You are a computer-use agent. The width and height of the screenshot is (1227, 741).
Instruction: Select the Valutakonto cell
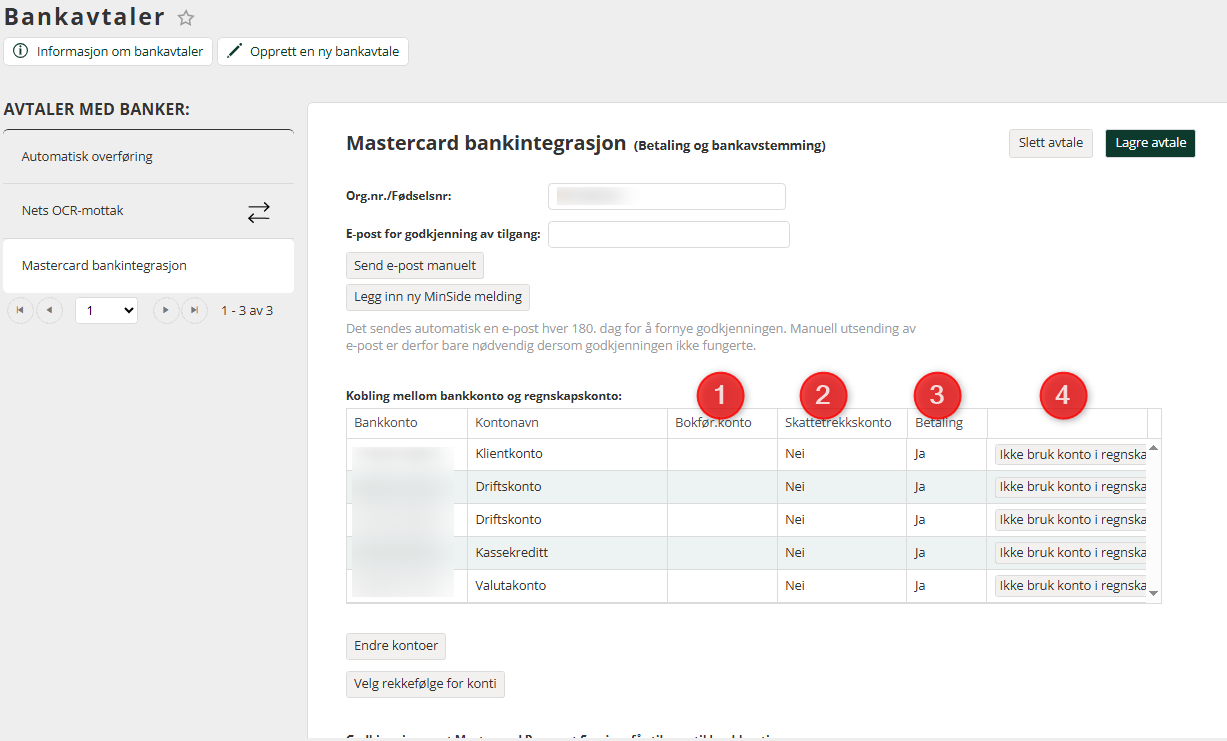[567, 586]
